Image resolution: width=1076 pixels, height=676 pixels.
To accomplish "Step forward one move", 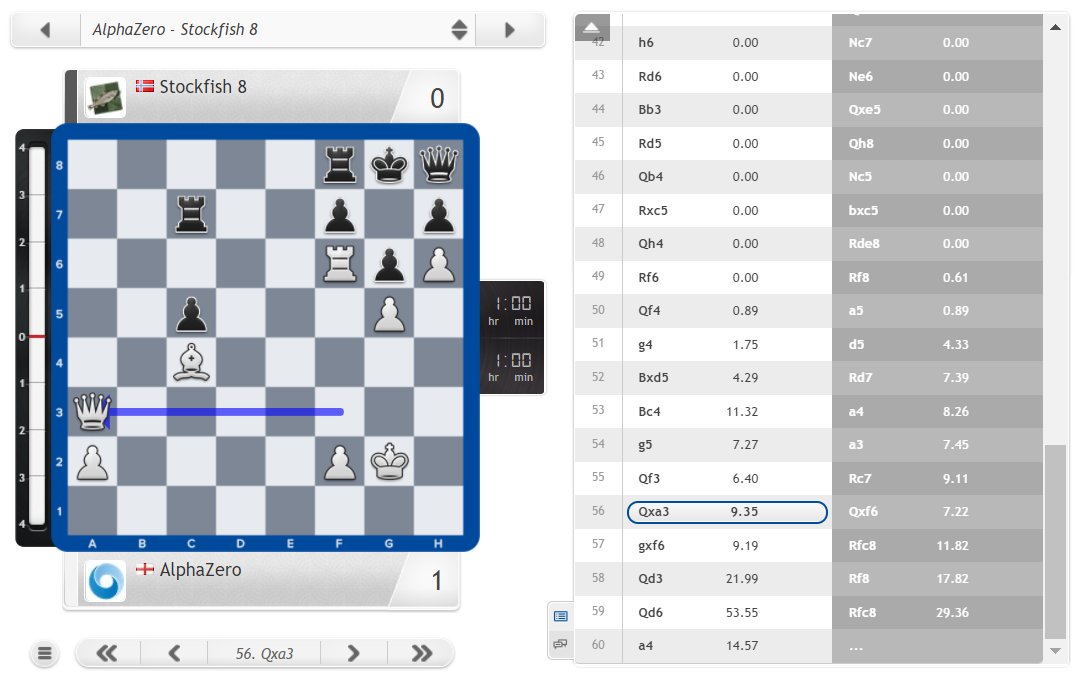I will click(x=353, y=653).
